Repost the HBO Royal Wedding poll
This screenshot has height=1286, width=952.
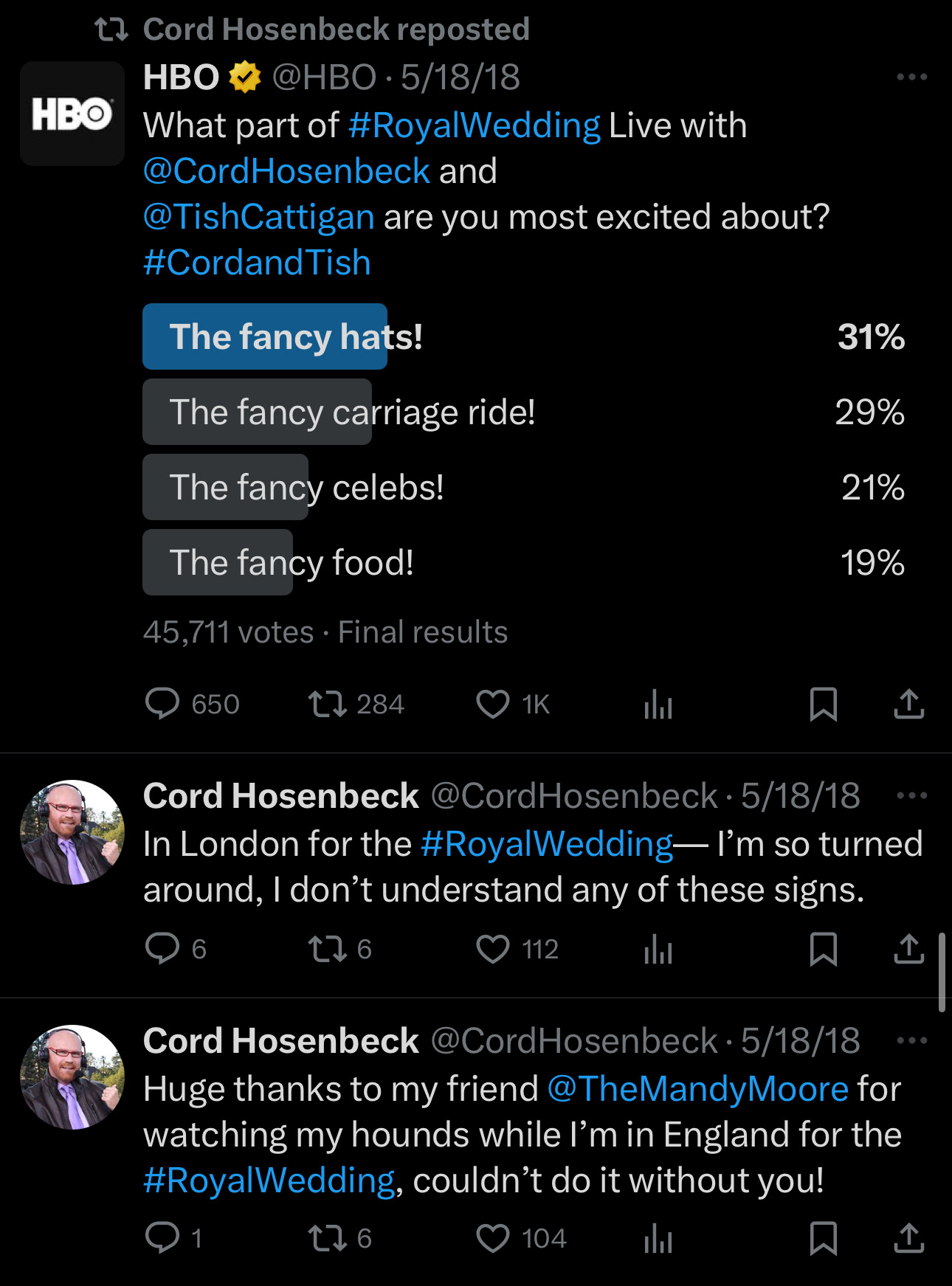pos(327,704)
